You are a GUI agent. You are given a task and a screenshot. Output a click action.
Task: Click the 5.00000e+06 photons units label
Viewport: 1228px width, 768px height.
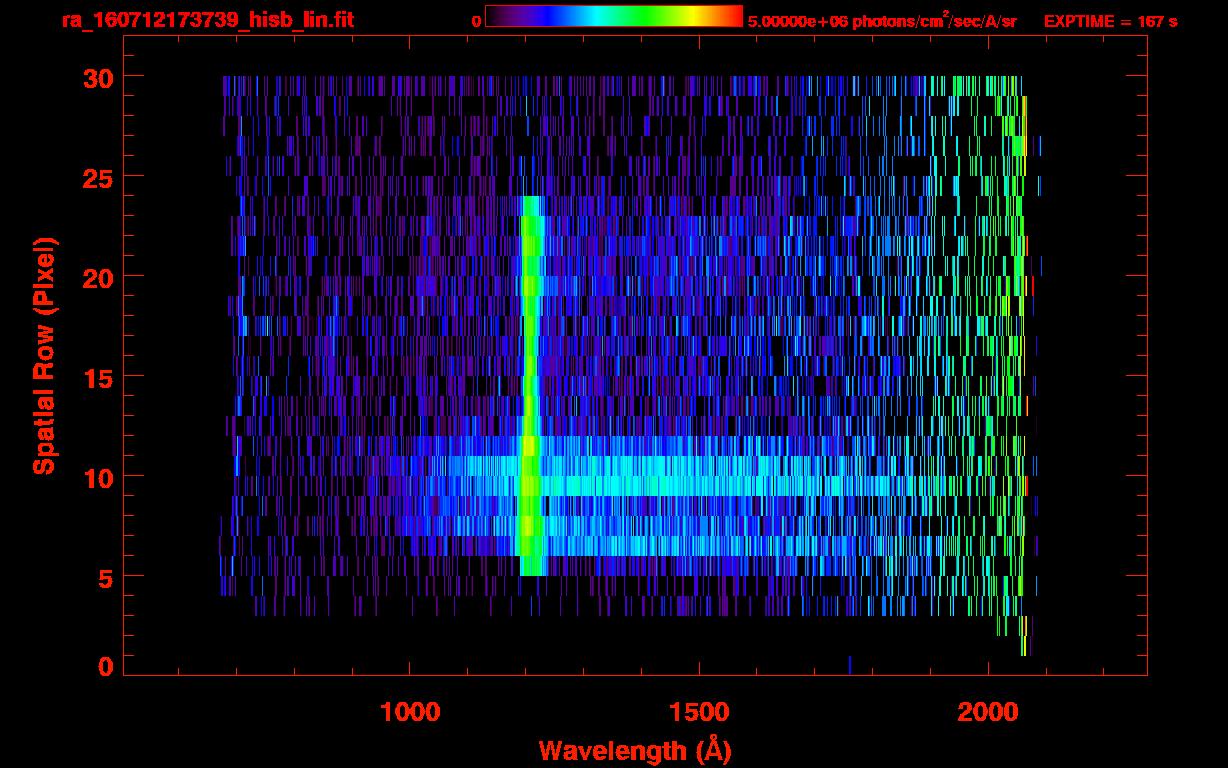click(x=882, y=21)
